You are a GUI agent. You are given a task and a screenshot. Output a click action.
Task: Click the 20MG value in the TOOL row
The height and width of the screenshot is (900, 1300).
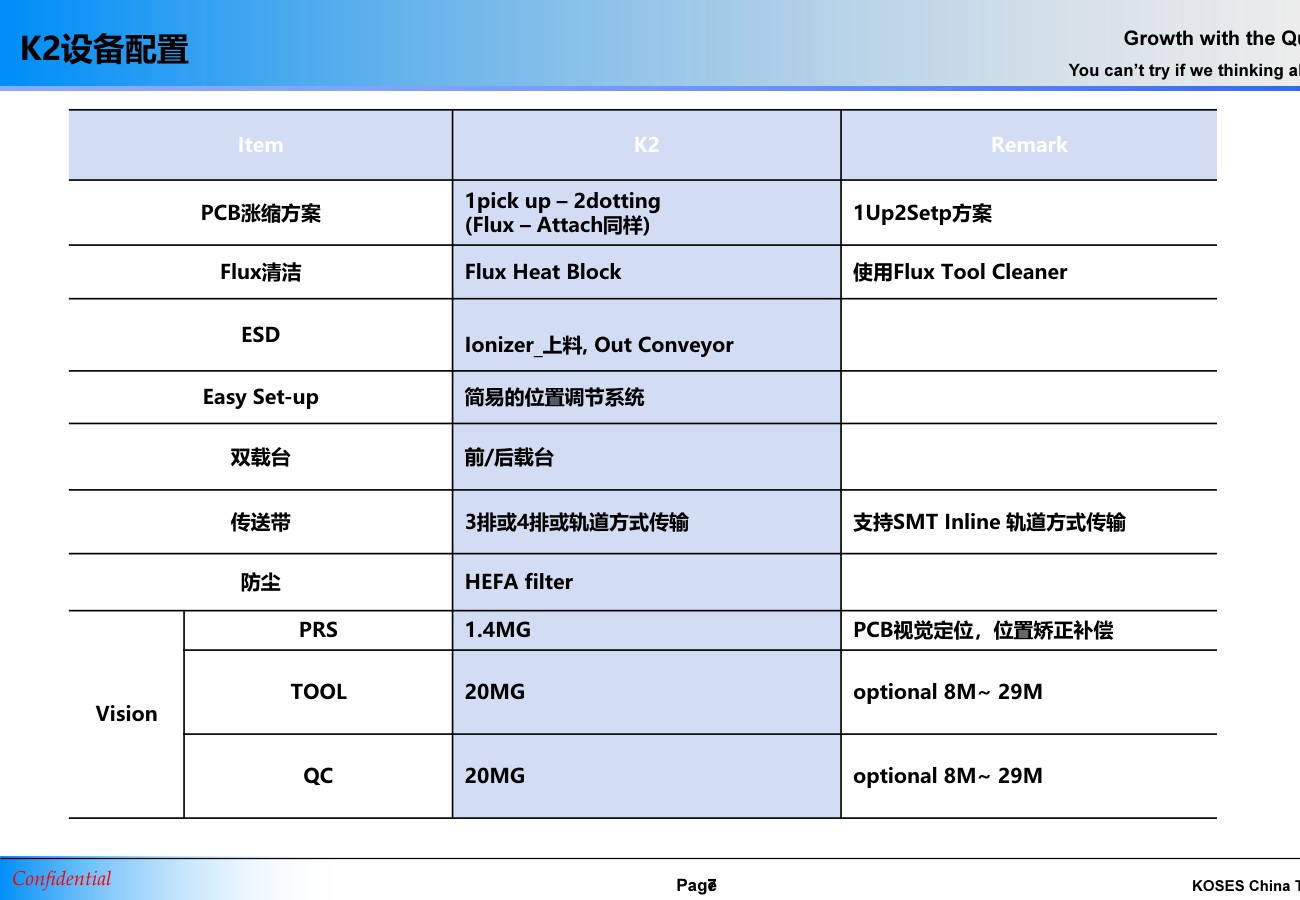(495, 692)
